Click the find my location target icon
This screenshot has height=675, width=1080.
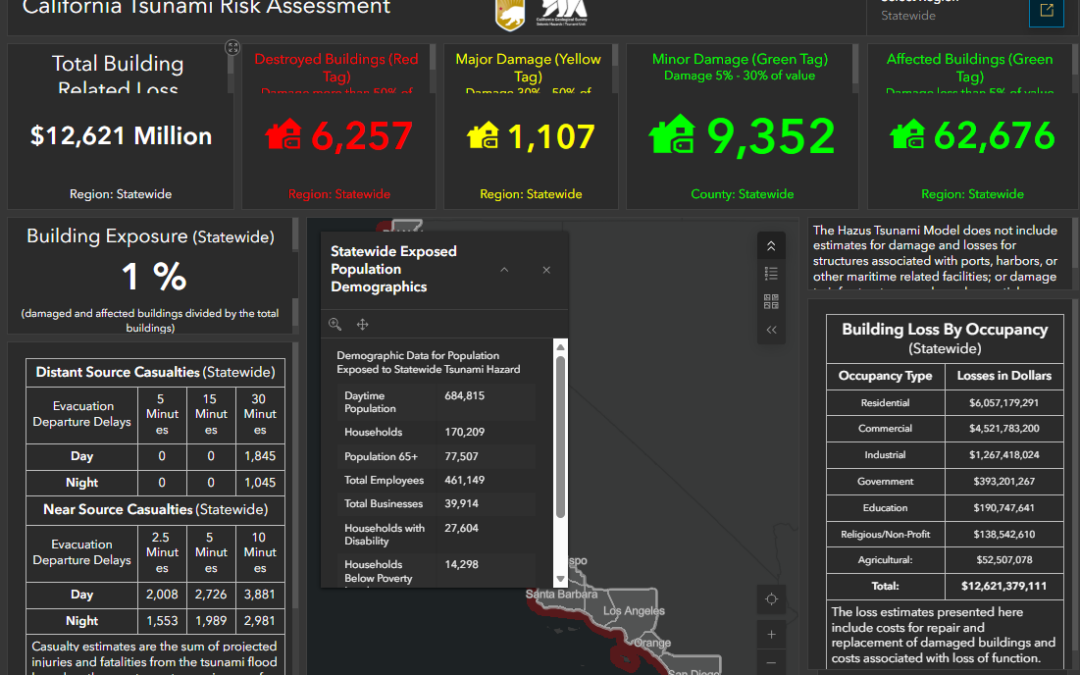(770, 599)
